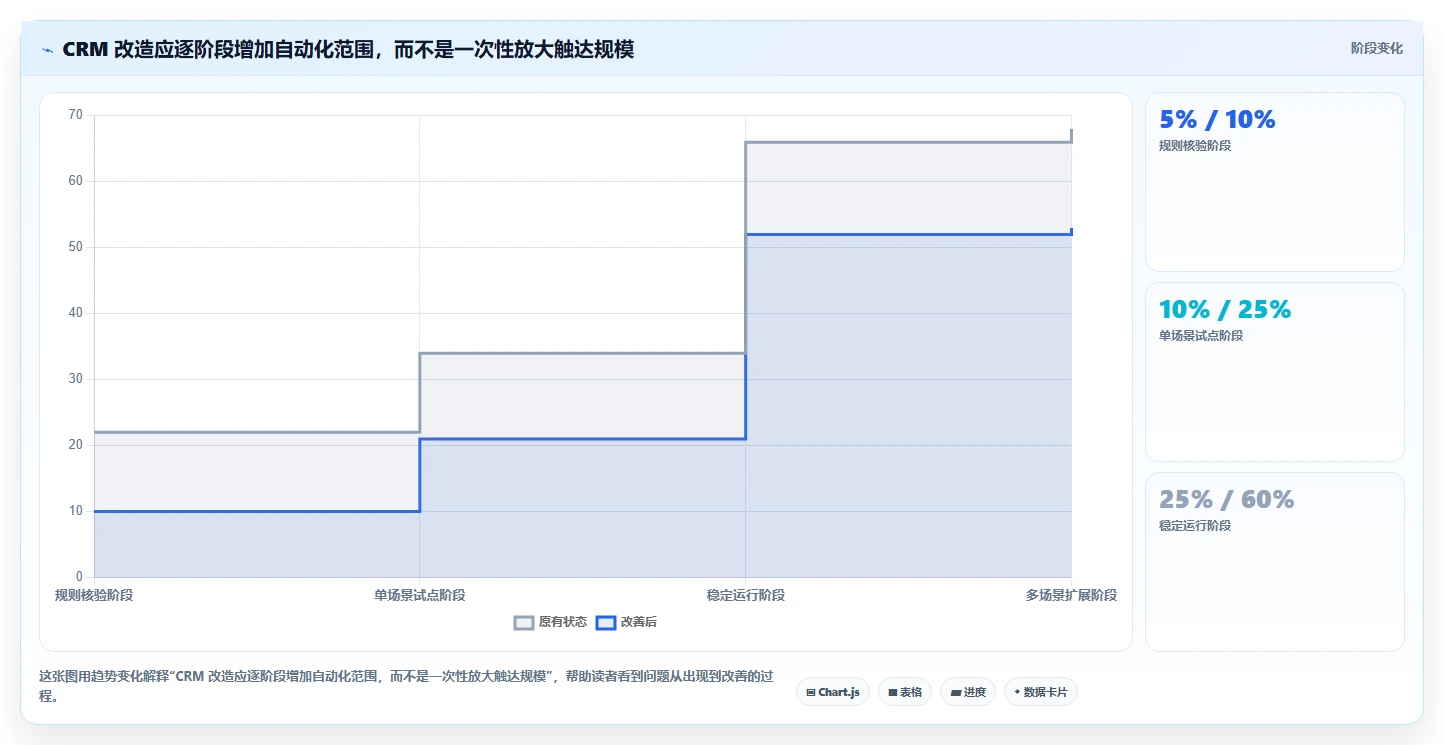Select the 25% / 60% stat card
1444x745 pixels.
pyautogui.click(x=1275, y=562)
